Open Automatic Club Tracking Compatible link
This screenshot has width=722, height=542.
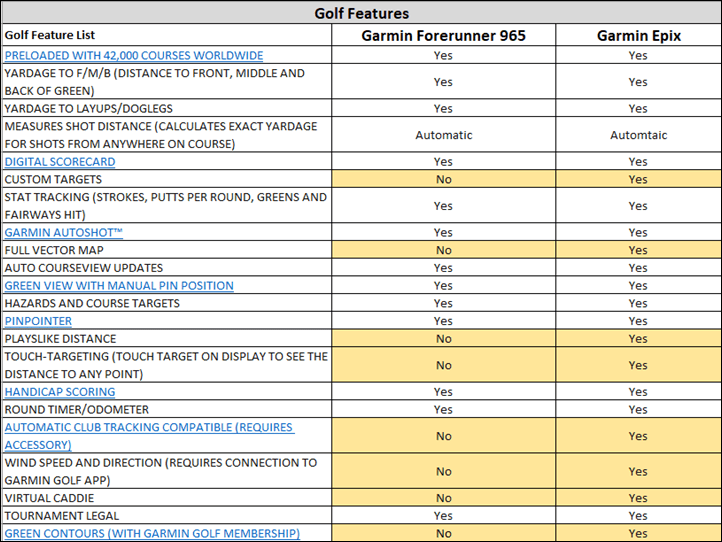tap(149, 436)
